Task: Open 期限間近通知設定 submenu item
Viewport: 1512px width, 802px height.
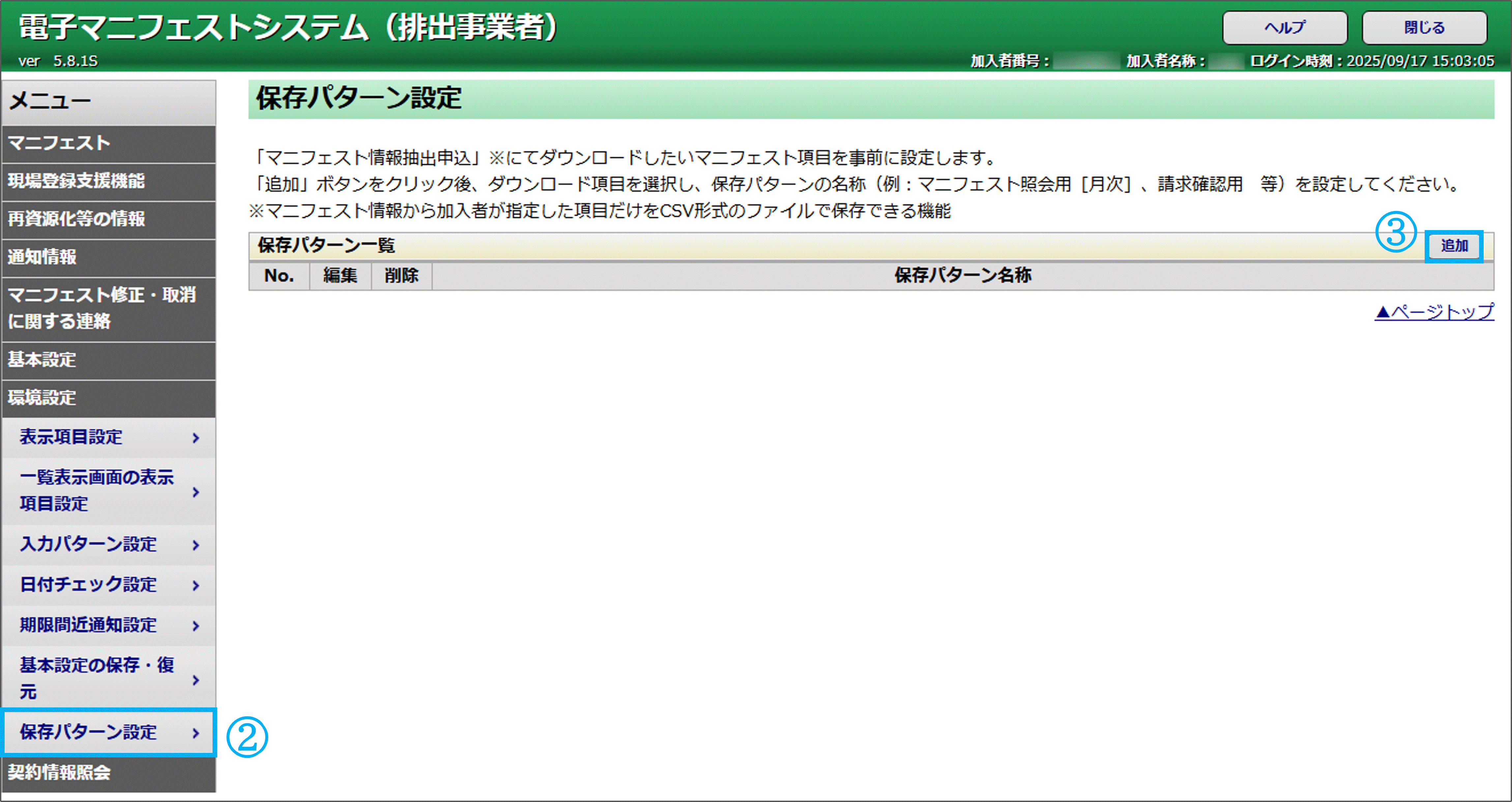Action: pyautogui.click(x=88, y=625)
